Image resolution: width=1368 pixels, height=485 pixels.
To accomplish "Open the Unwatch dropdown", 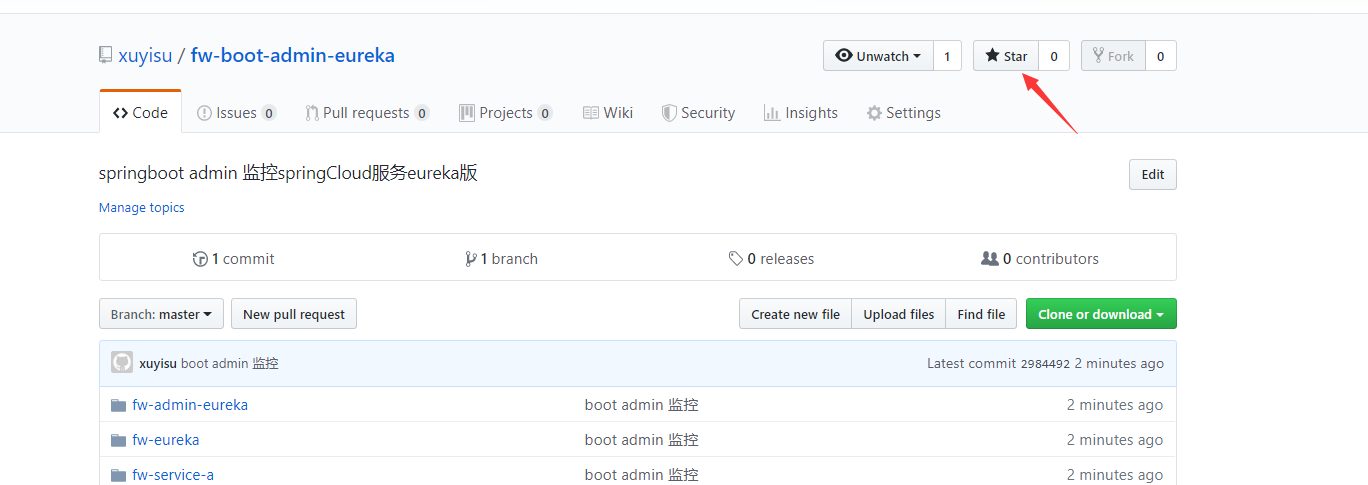I will [878, 56].
